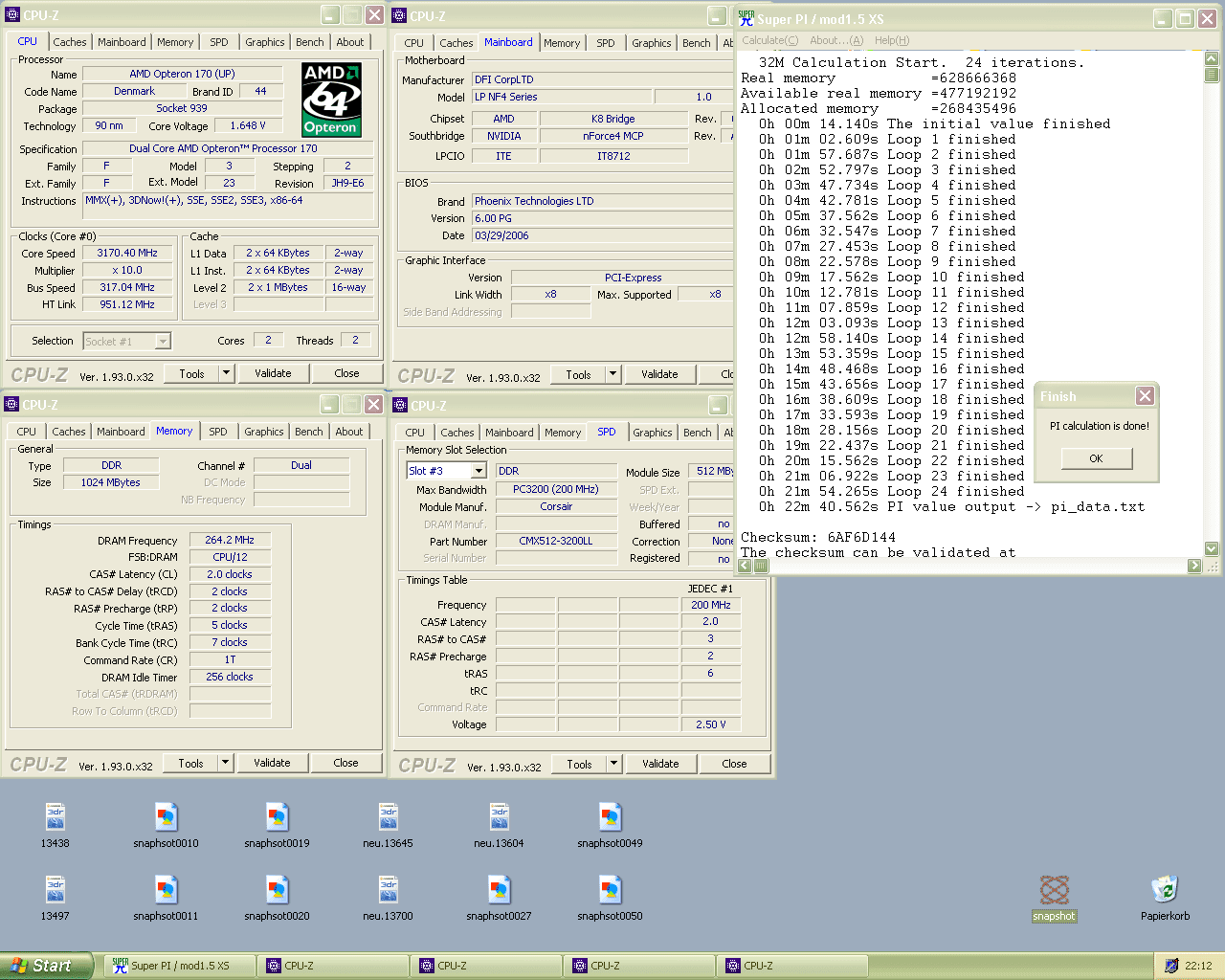Screen dimensions: 1225x980
Task: Click the Manufacturer value DFI Corp,LTD
Action: pyautogui.click(x=603, y=79)
